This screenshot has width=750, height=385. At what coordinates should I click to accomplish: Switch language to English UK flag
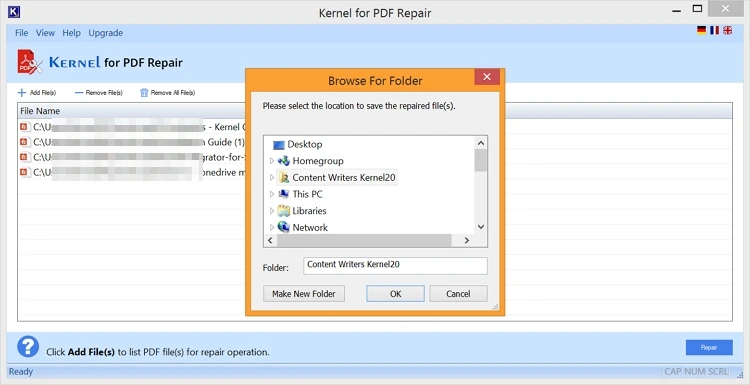728,31
